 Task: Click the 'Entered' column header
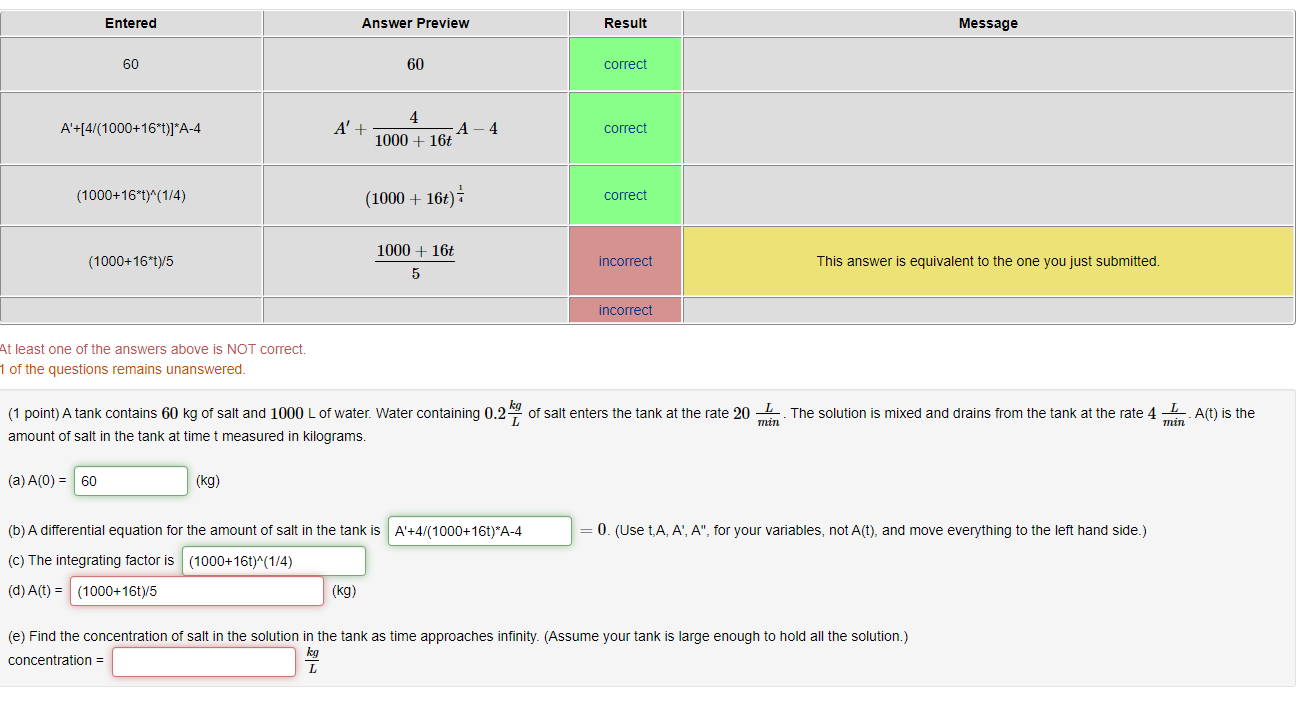coord(130,23)
